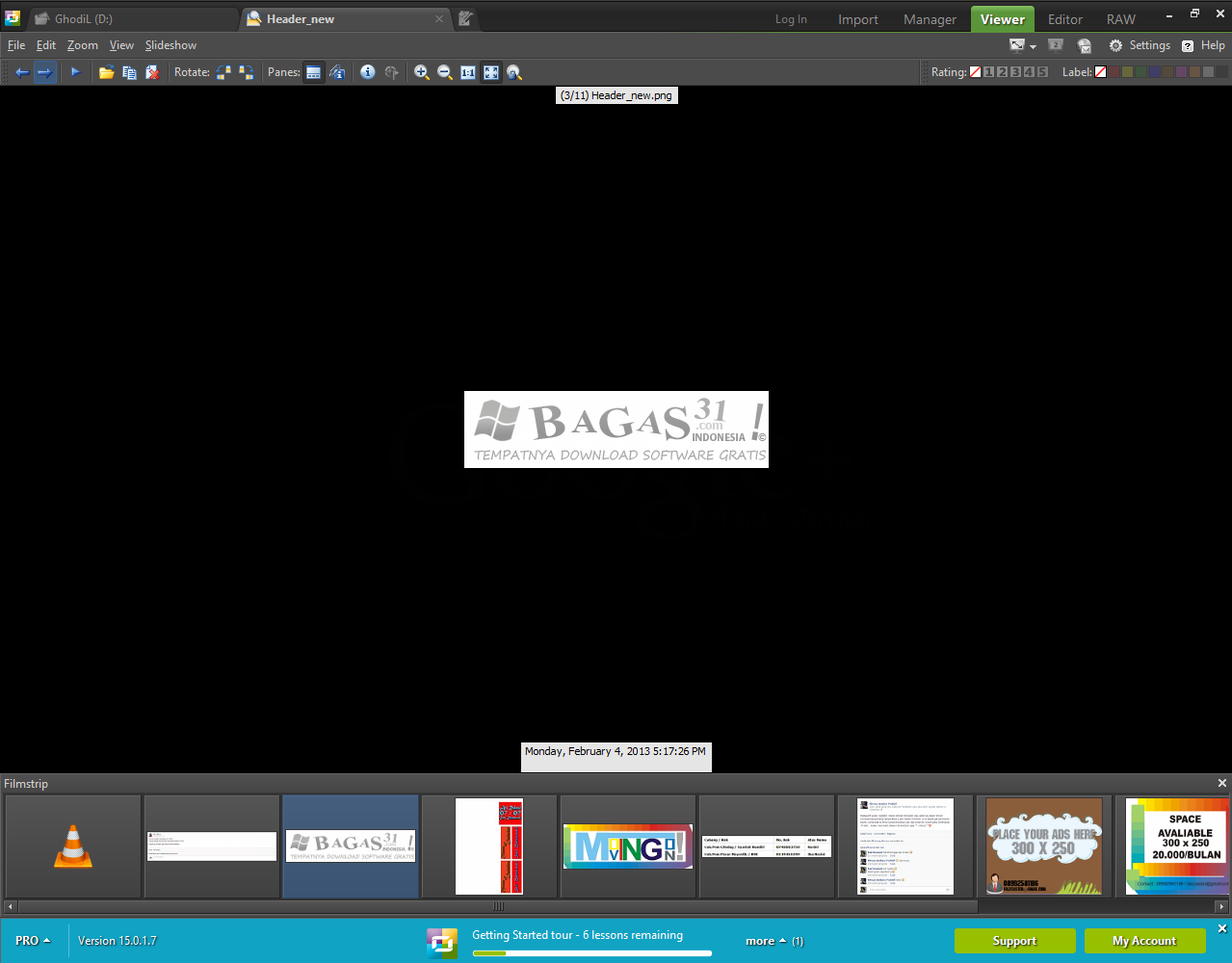This screenshot has height=963, width=1232.
Task: Clear color label with the no-label box
Action: [1100, 72]
